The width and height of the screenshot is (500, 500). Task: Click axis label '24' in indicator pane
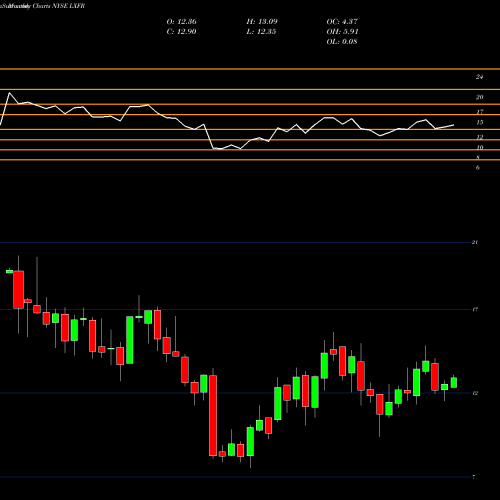point(479,77)
